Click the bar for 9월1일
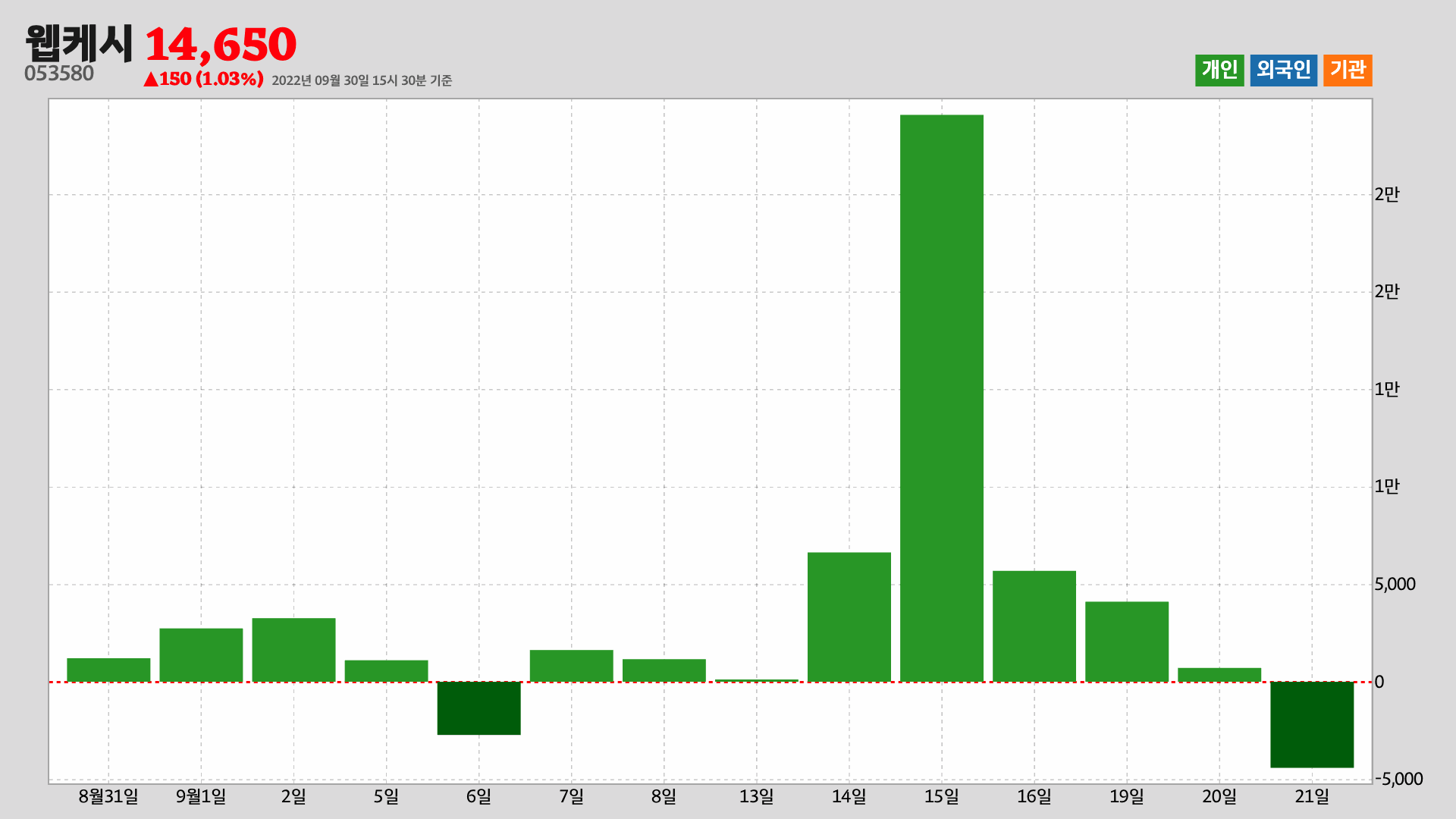This screenshot has height=819, width=1456. [x=201, y=655]
